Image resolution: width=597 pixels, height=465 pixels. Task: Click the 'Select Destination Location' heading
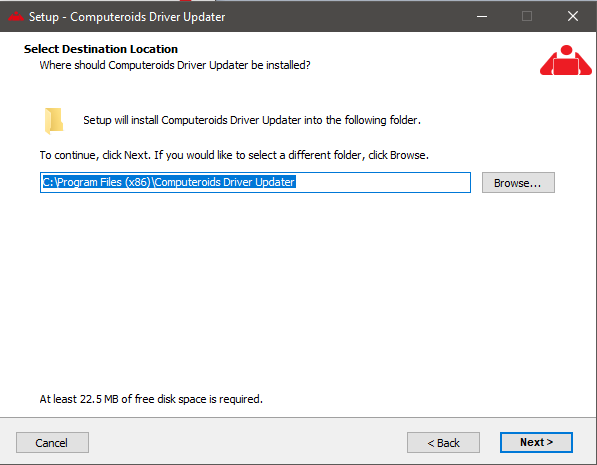(x=101, y=49)
